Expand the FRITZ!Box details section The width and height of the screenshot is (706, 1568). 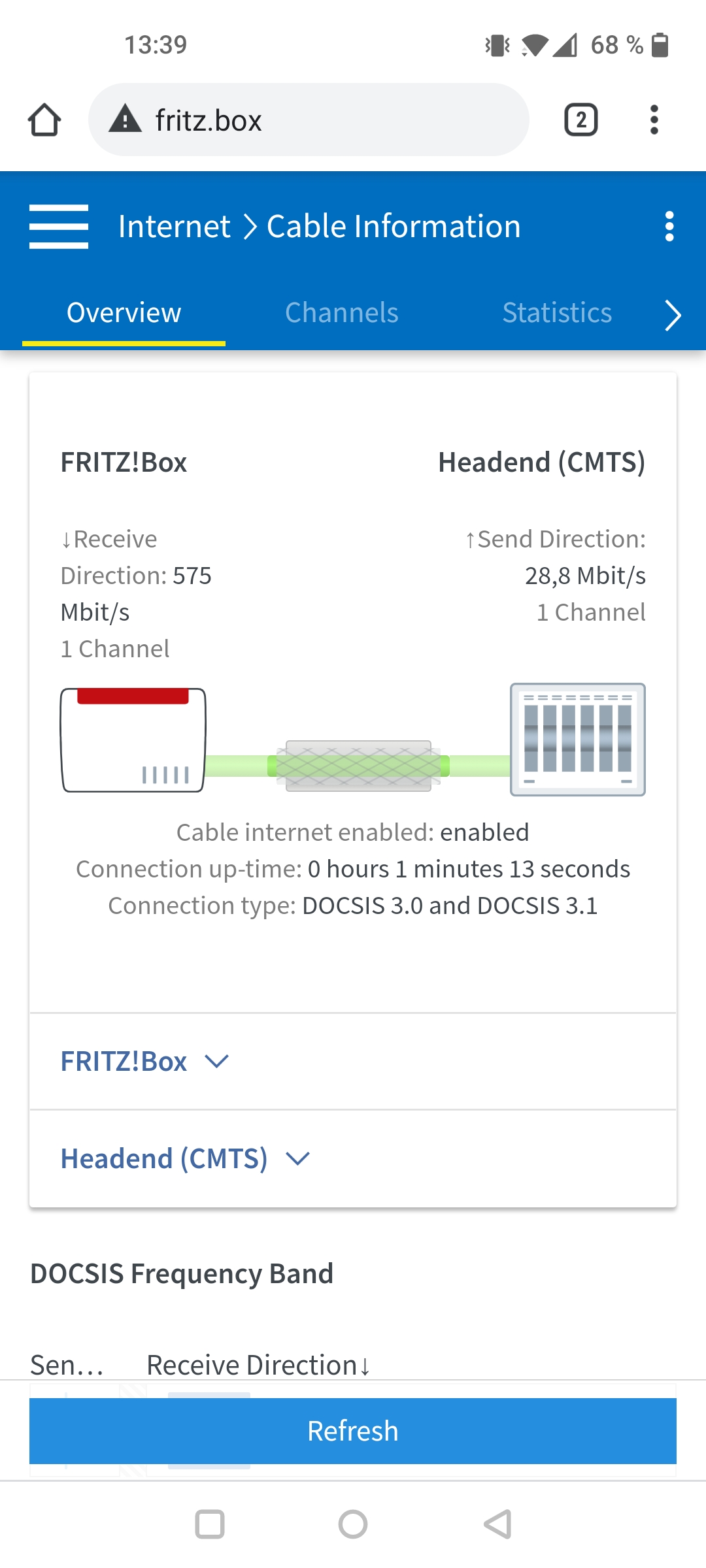pos(145,1062)
